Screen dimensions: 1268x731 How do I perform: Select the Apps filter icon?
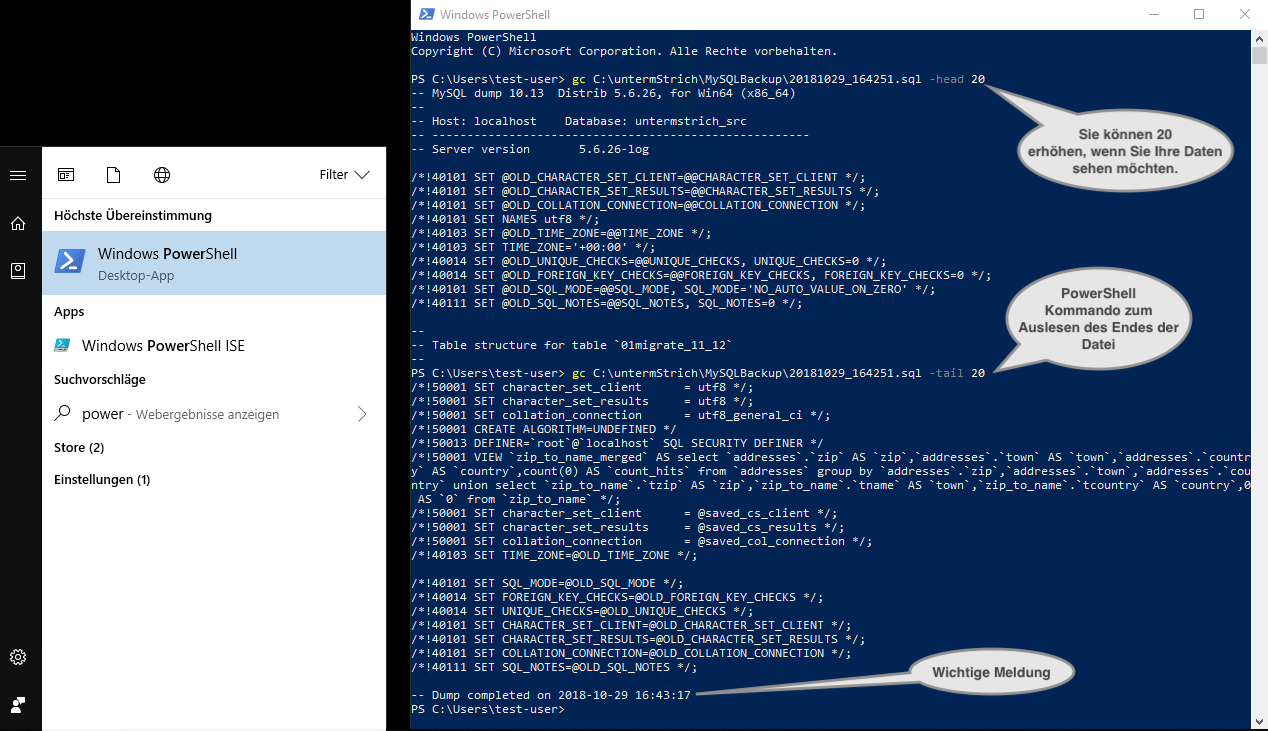pyautogui.click(x=65, y=174)
